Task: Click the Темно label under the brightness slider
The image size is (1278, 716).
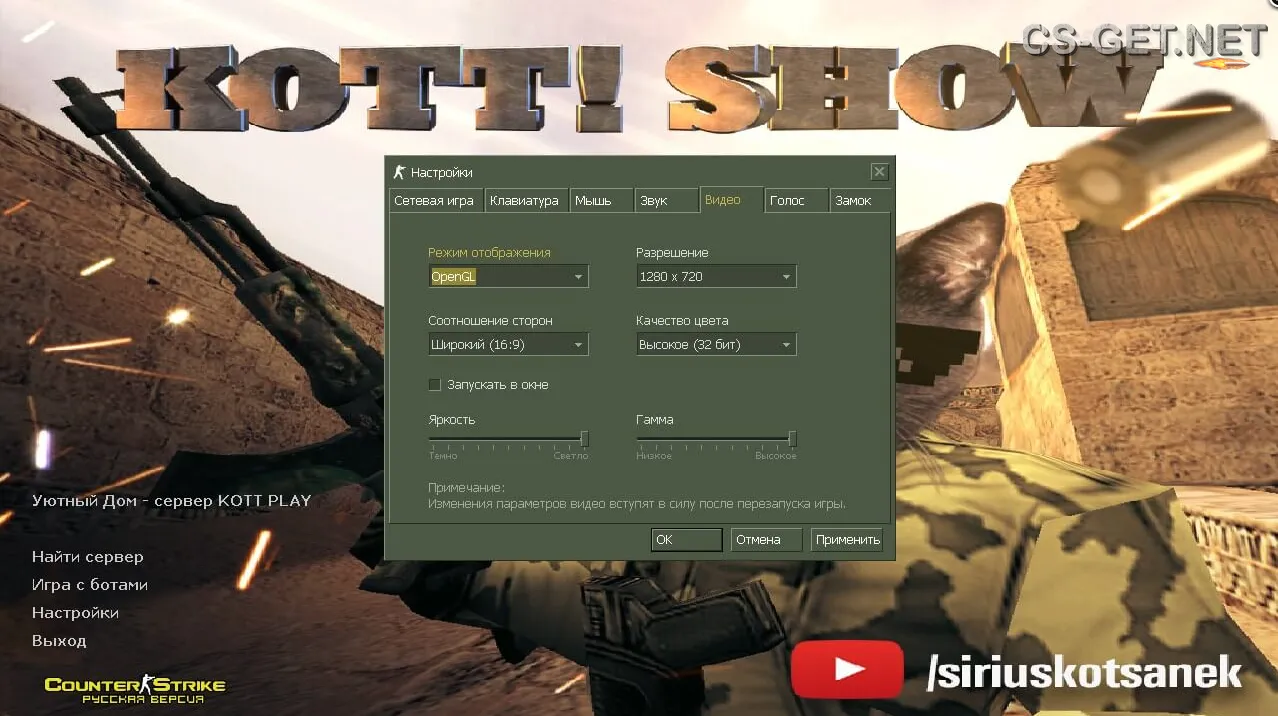Action: point(443,456)
